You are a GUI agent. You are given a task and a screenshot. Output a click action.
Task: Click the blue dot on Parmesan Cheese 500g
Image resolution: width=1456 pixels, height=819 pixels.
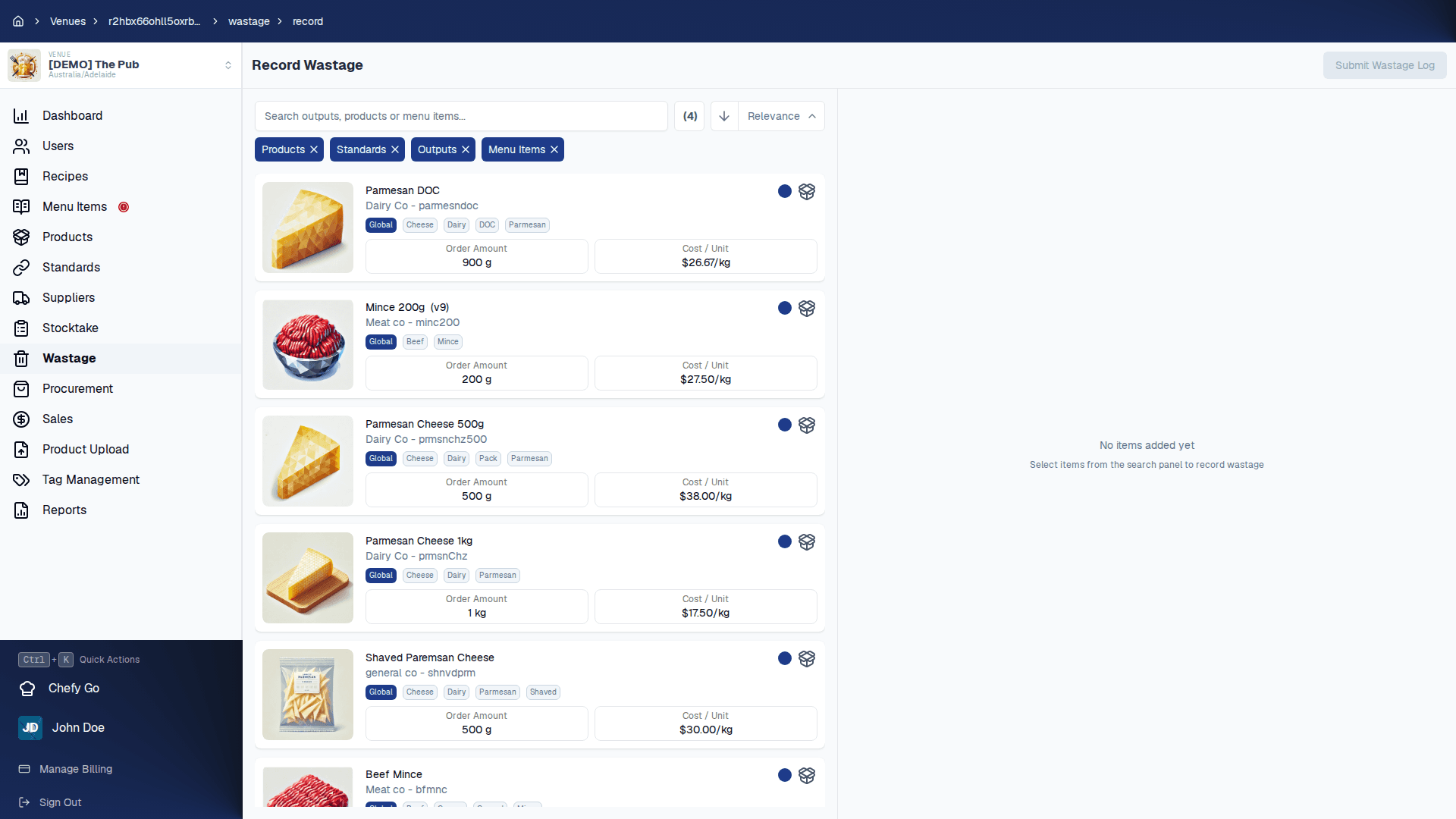click(785, 425)
